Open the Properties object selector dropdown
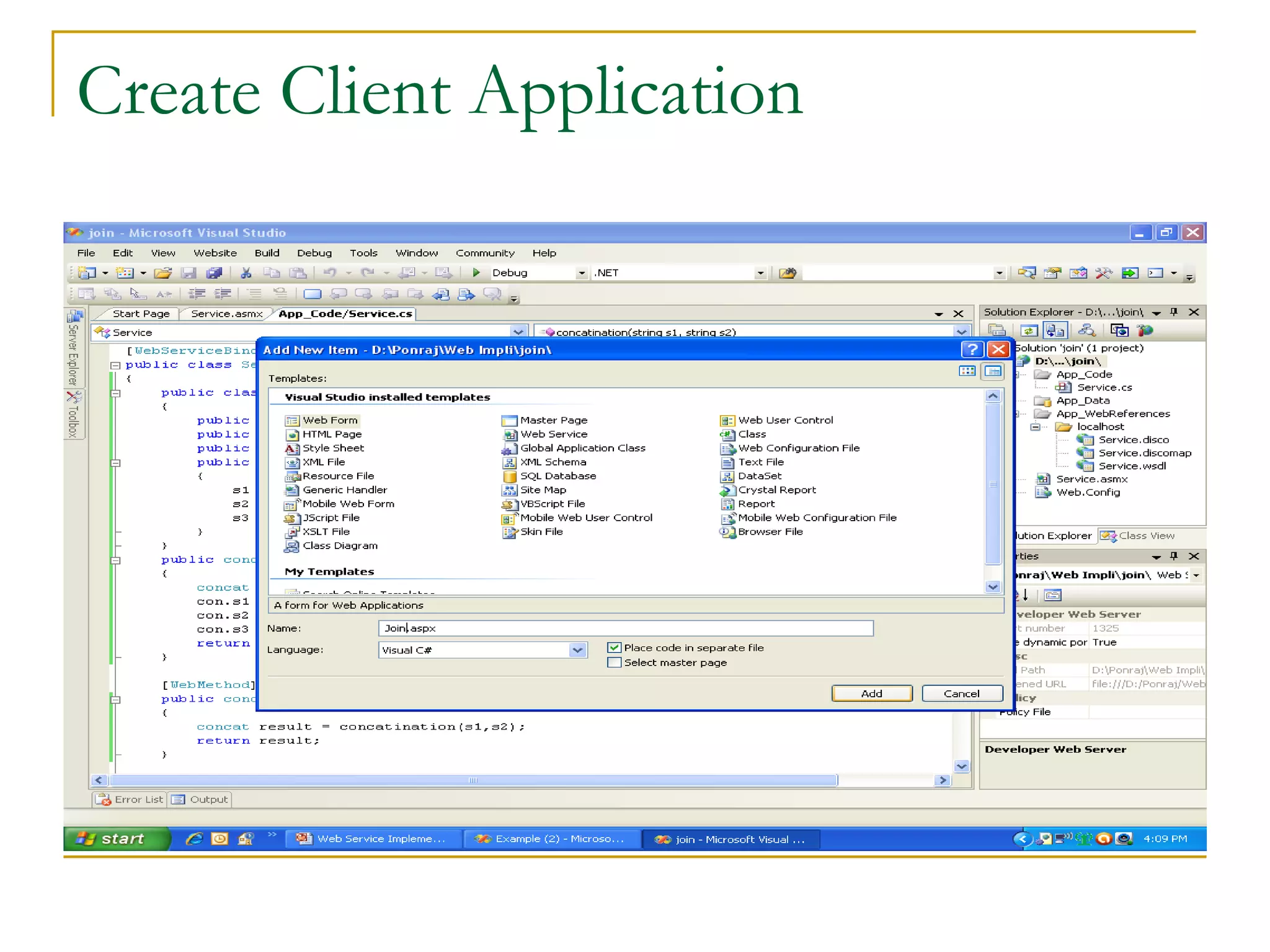Screen dimensions: 1270x952 click(1196, 575)
